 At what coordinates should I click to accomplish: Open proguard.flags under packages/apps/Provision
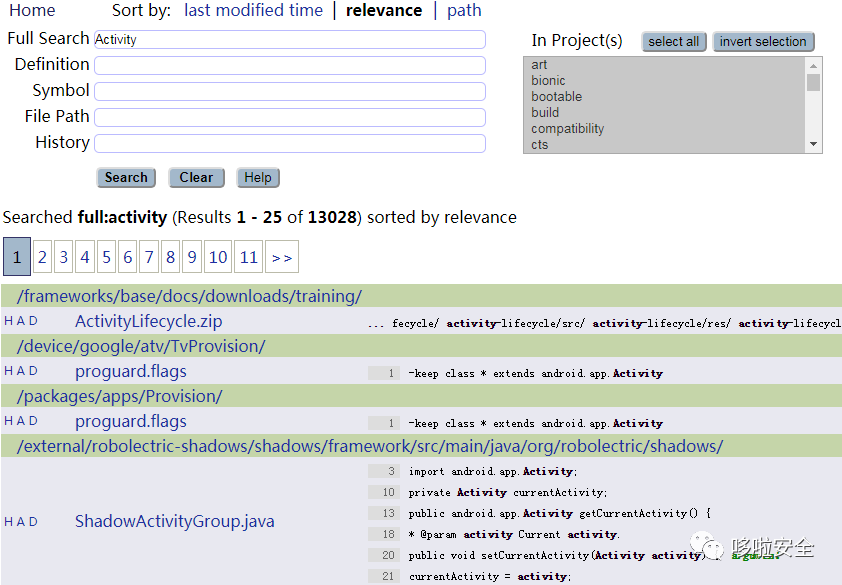click(131, 421)
